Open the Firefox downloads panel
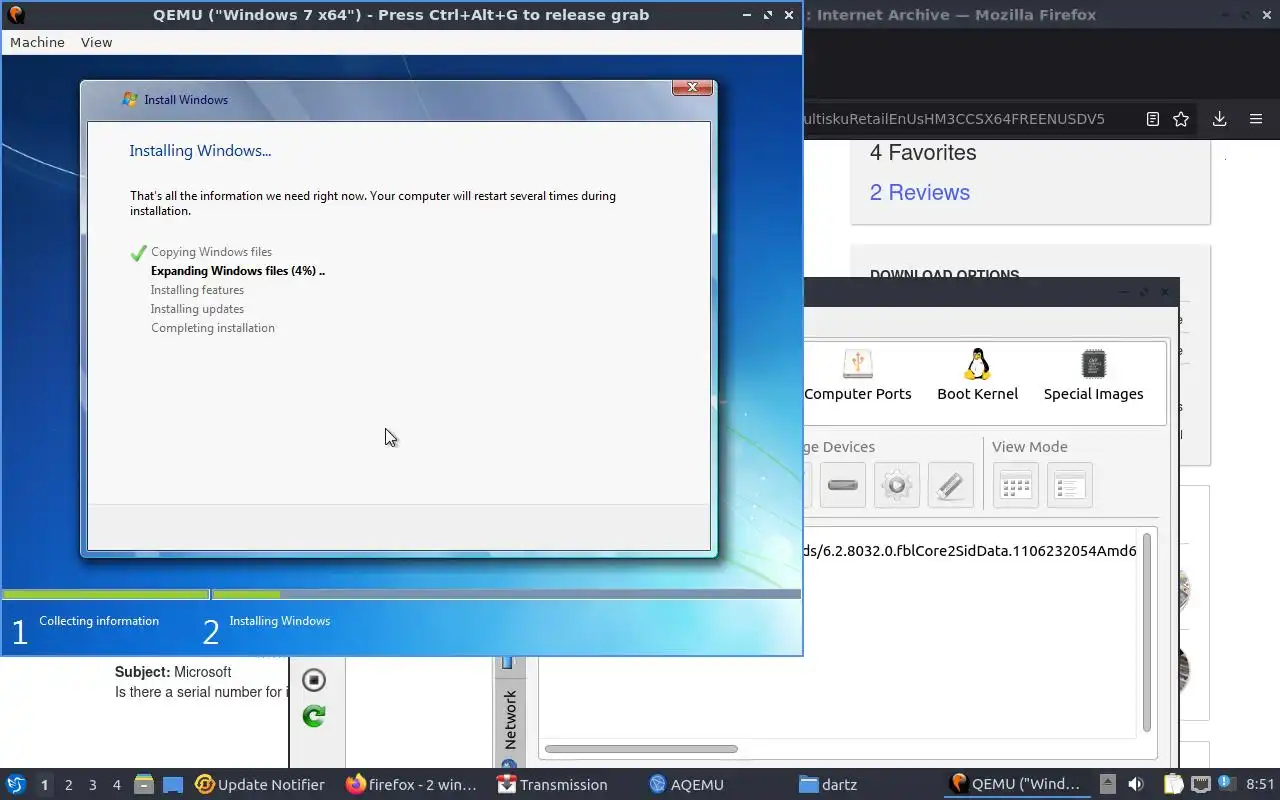The height and width of the screenshot is (800, 1280). point(1219,119)
